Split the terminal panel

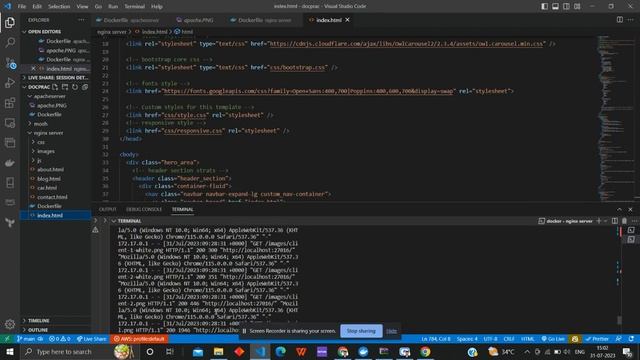615,221
